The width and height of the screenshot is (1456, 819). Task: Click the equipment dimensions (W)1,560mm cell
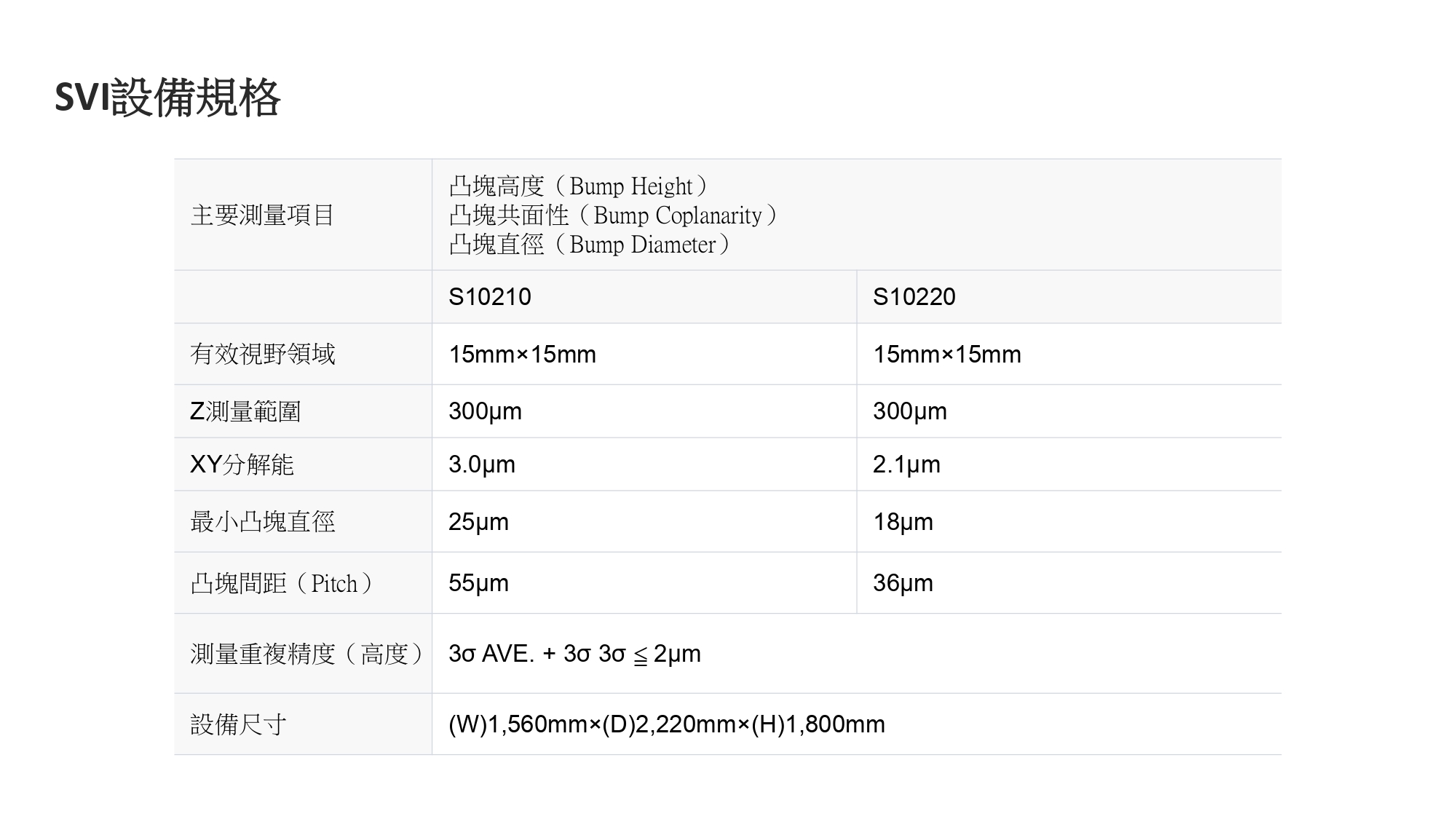(x=666, y=724)
